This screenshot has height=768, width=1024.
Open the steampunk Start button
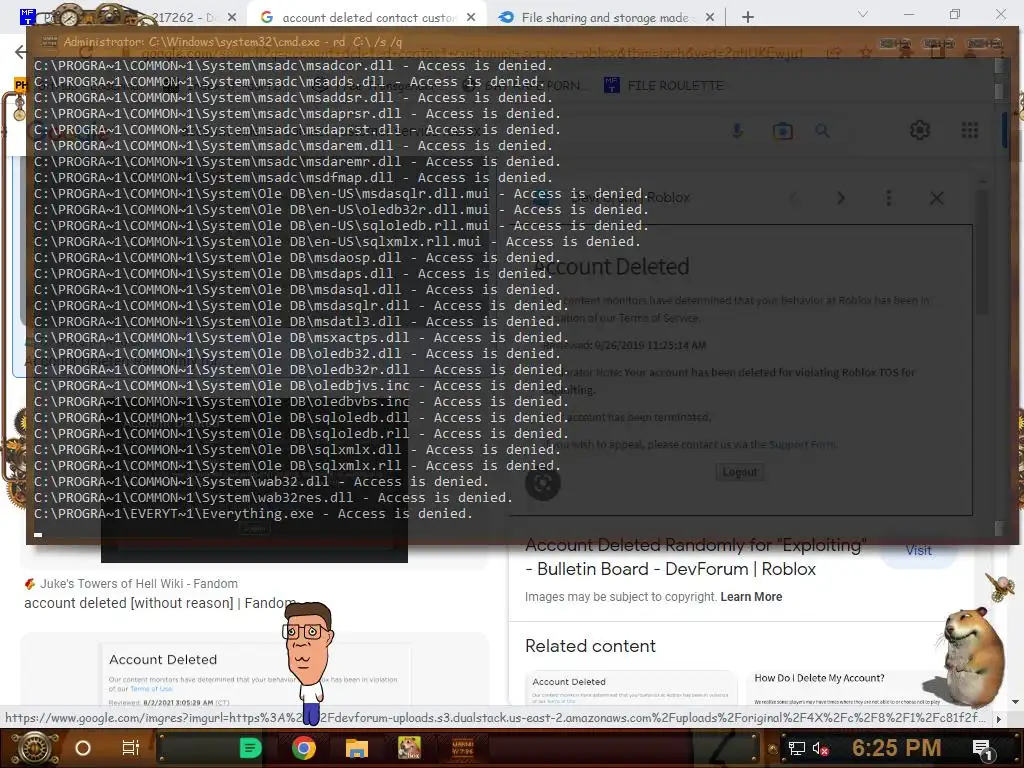pyautogui.click(x=33, y=748)
